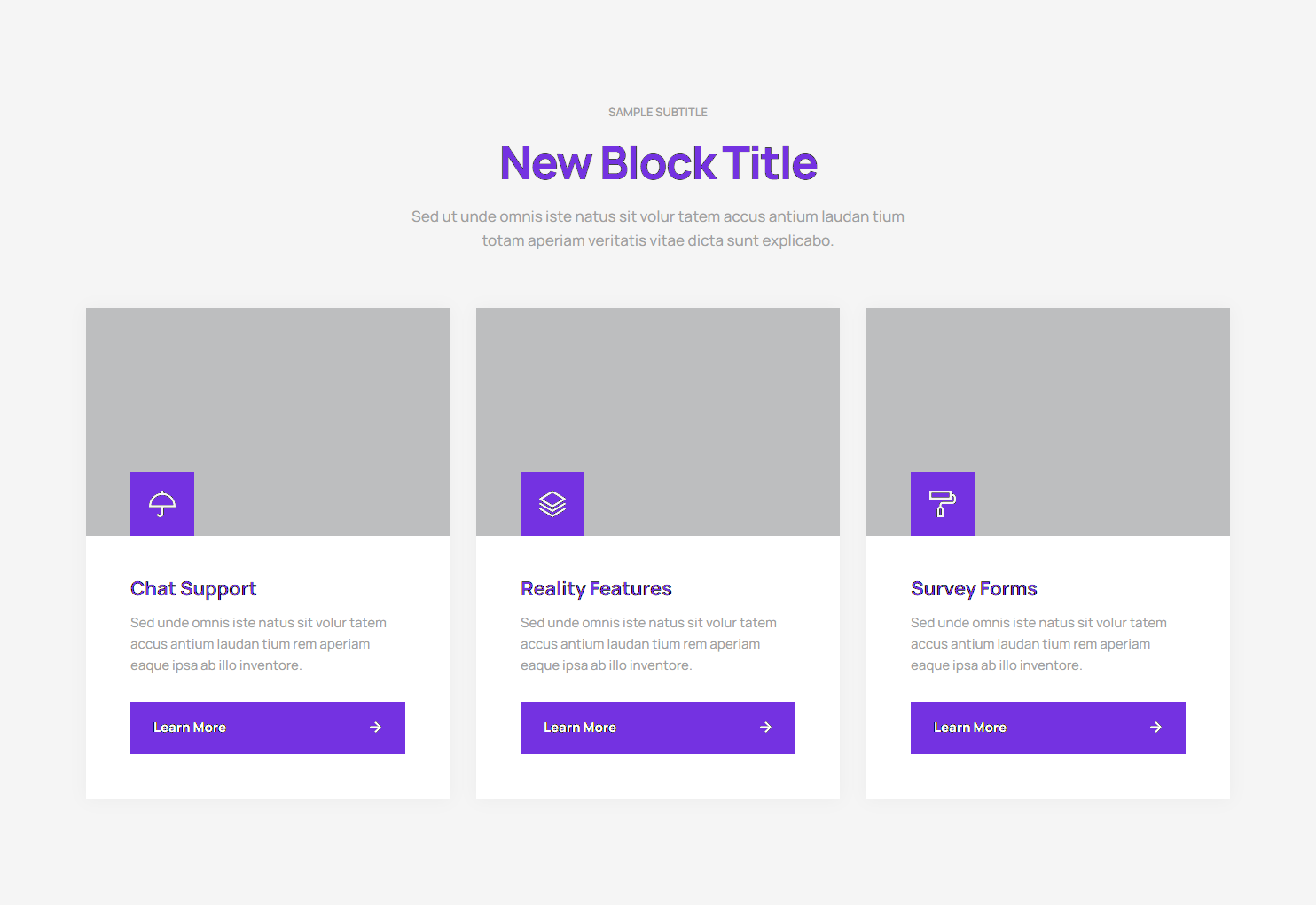Click the description text in Chat Support card

pyautogui.click(x=258, y=644)
